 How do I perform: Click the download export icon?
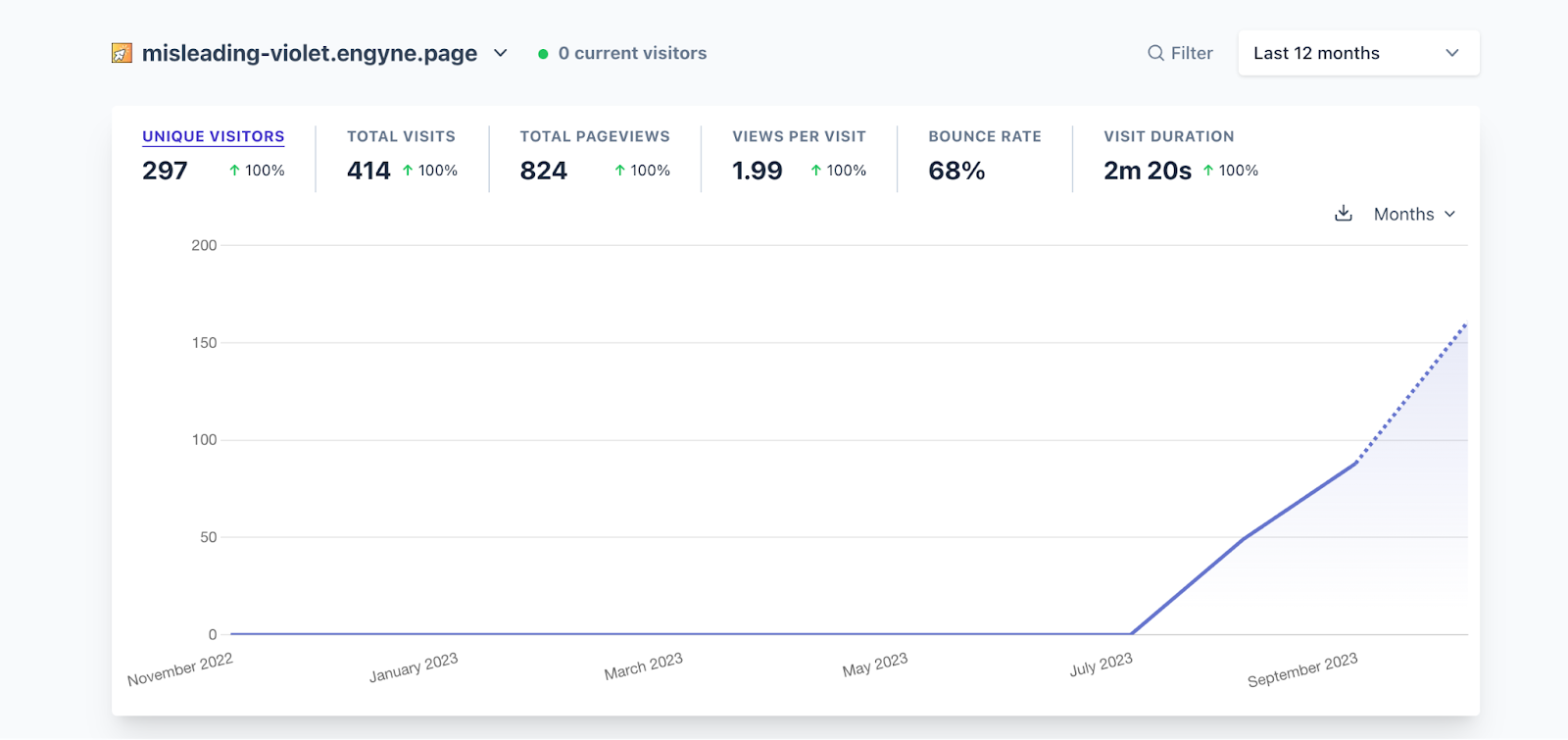tap(1344, 214)
